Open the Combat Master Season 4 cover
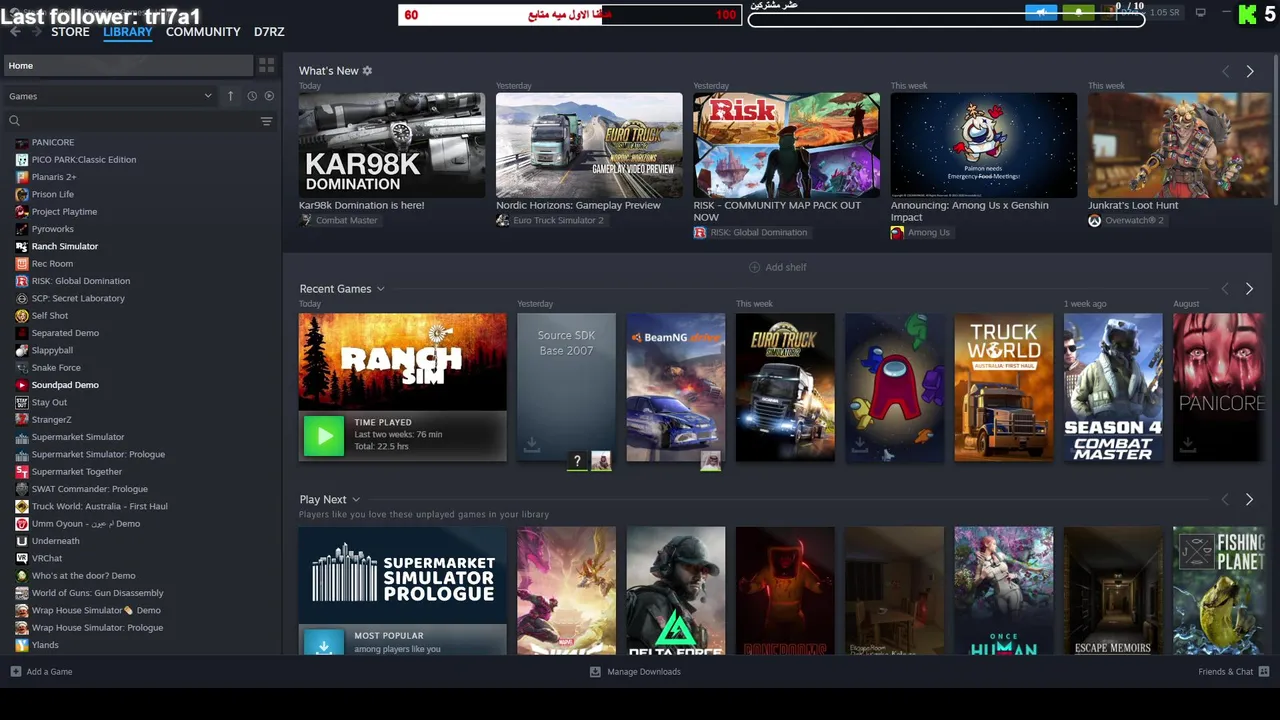Screen dimensions: 1280x720 [x=1113, y=388]
